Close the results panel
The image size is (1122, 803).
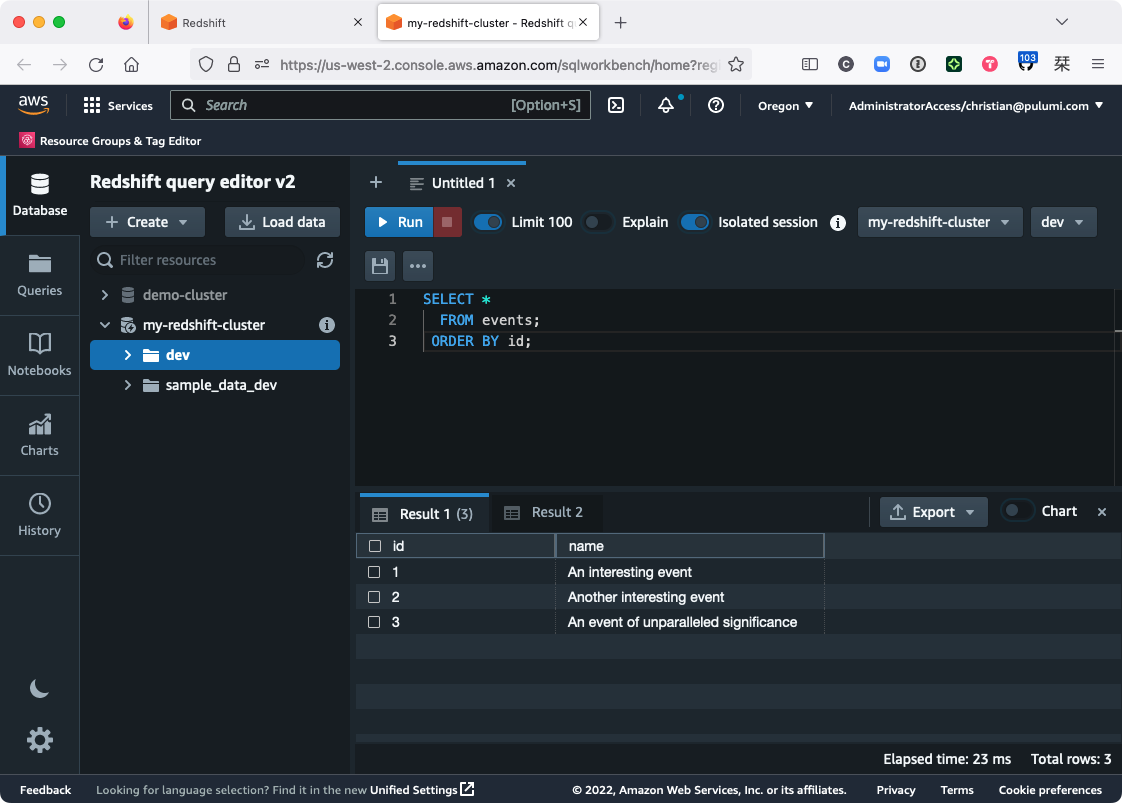[x=1102, y=512]
